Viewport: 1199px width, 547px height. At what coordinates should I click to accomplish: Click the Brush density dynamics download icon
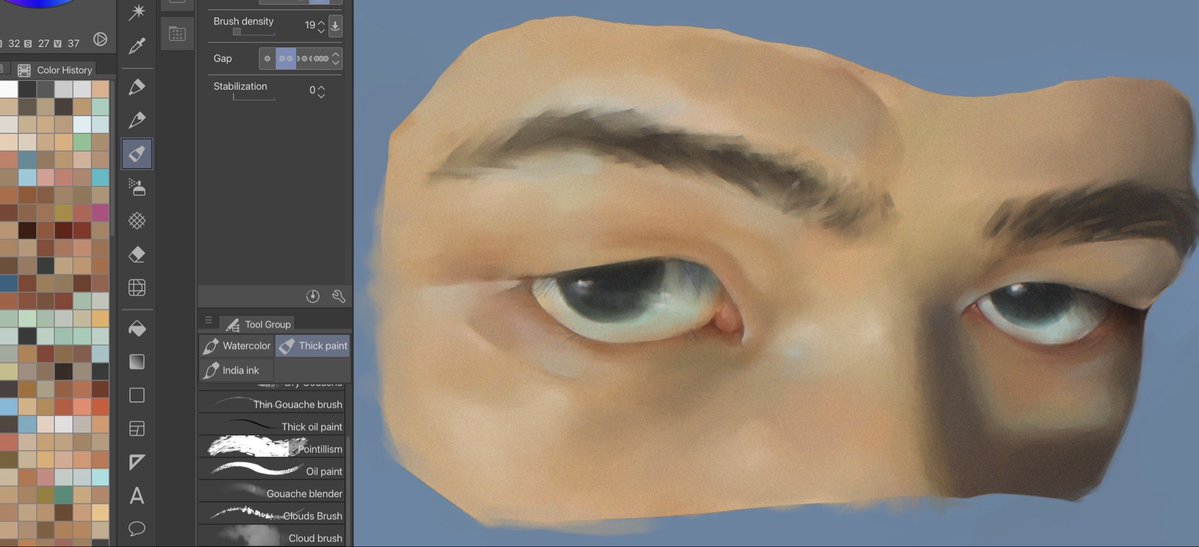coord(335,25)
